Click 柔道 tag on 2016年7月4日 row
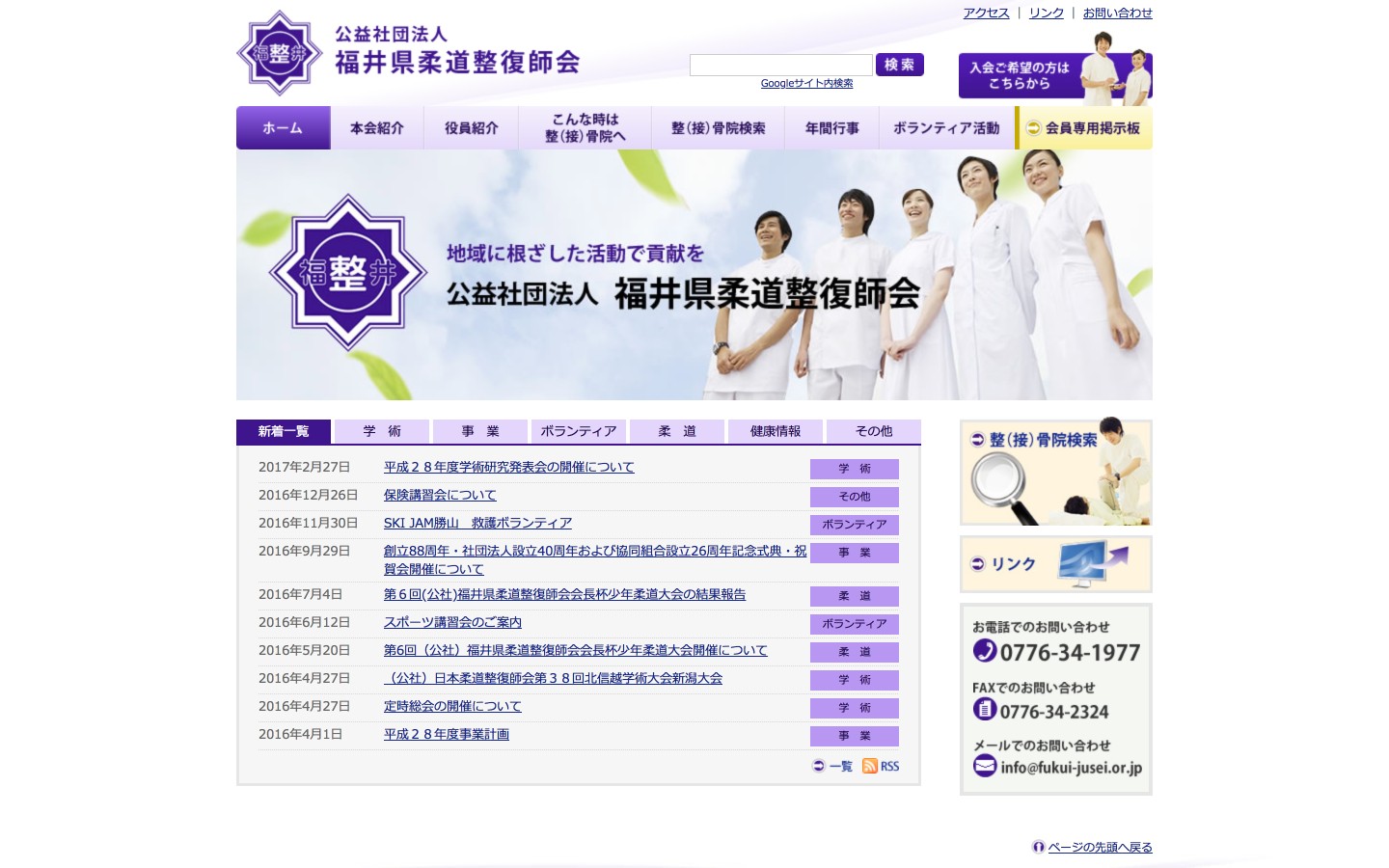The image size is (1389, 868). [855, 596]
